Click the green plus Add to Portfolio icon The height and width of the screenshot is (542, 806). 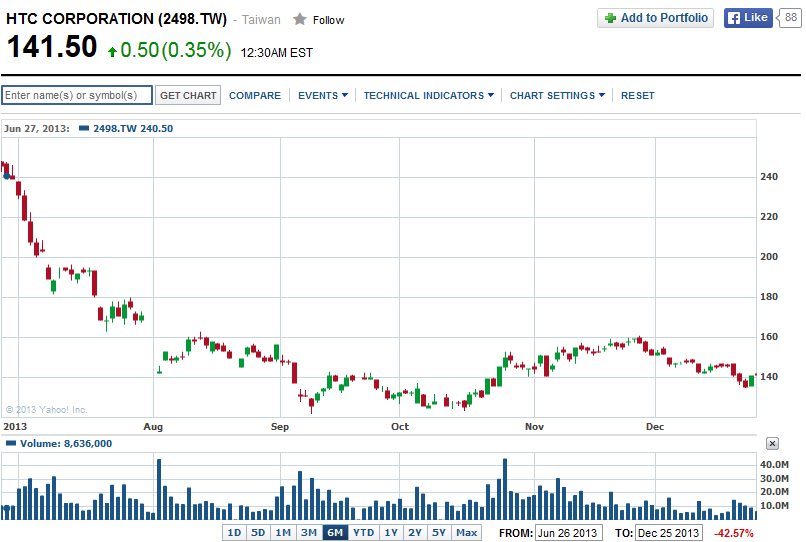point(610,18)
